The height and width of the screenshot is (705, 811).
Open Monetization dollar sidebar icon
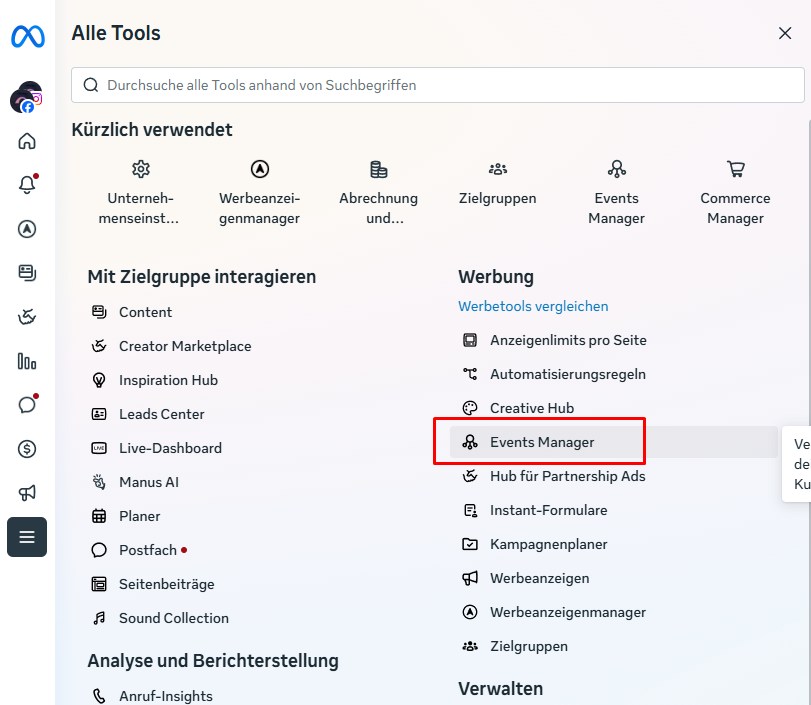[27, 448]
